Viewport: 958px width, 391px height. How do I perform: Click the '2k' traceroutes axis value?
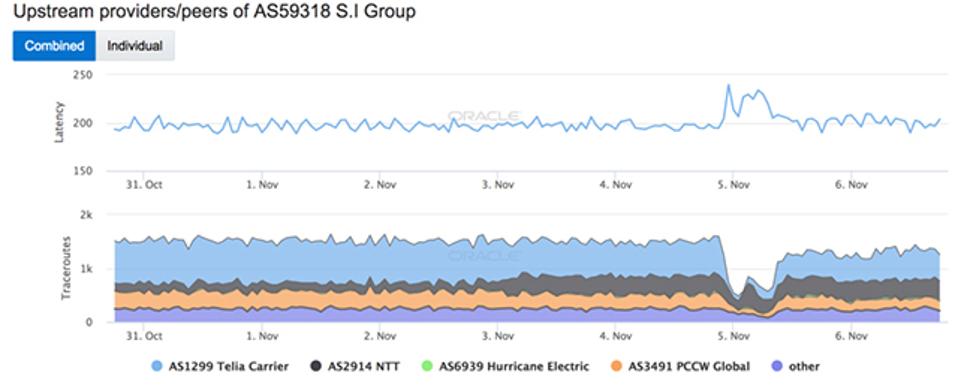point(86,215)
